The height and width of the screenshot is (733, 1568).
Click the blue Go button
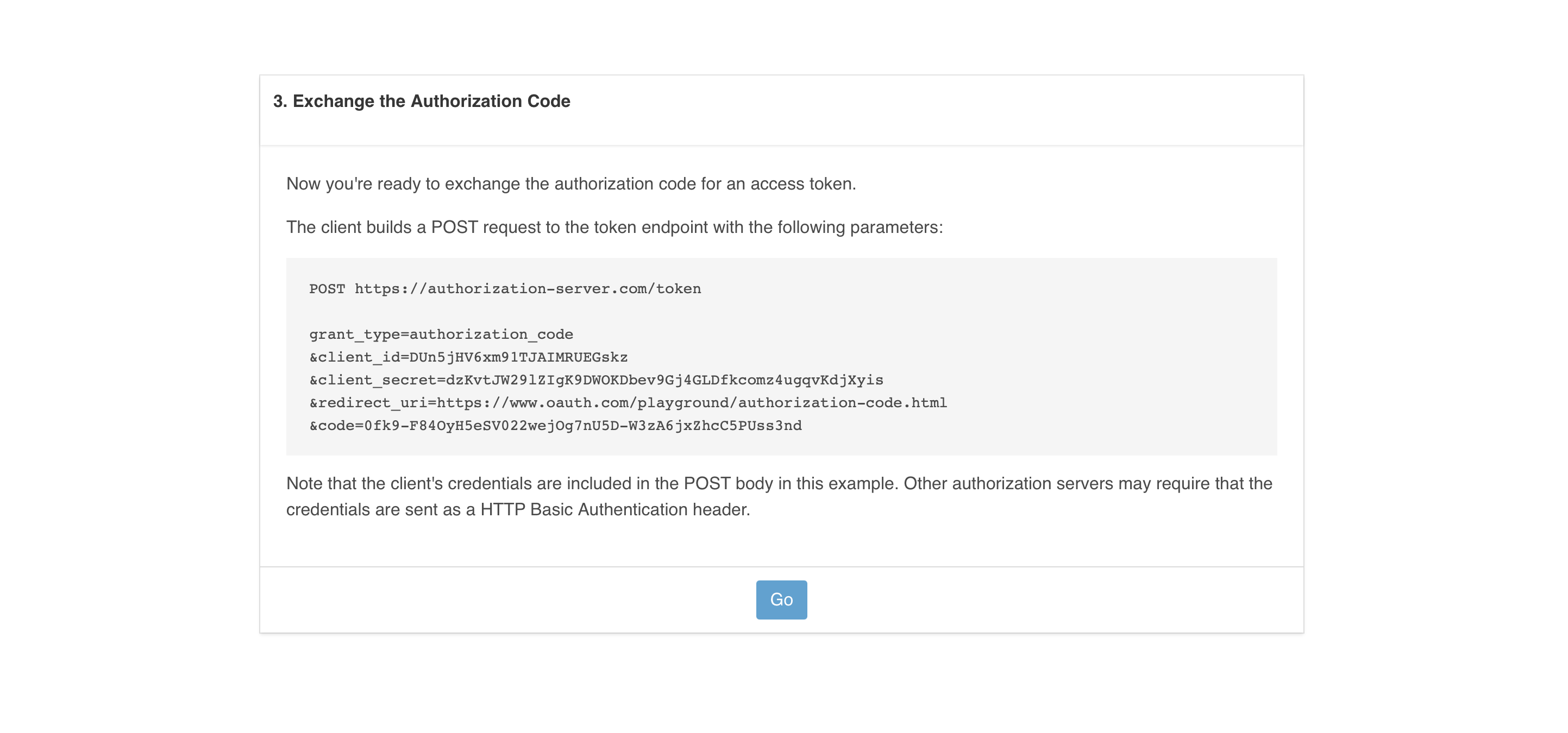click(781, 600)
